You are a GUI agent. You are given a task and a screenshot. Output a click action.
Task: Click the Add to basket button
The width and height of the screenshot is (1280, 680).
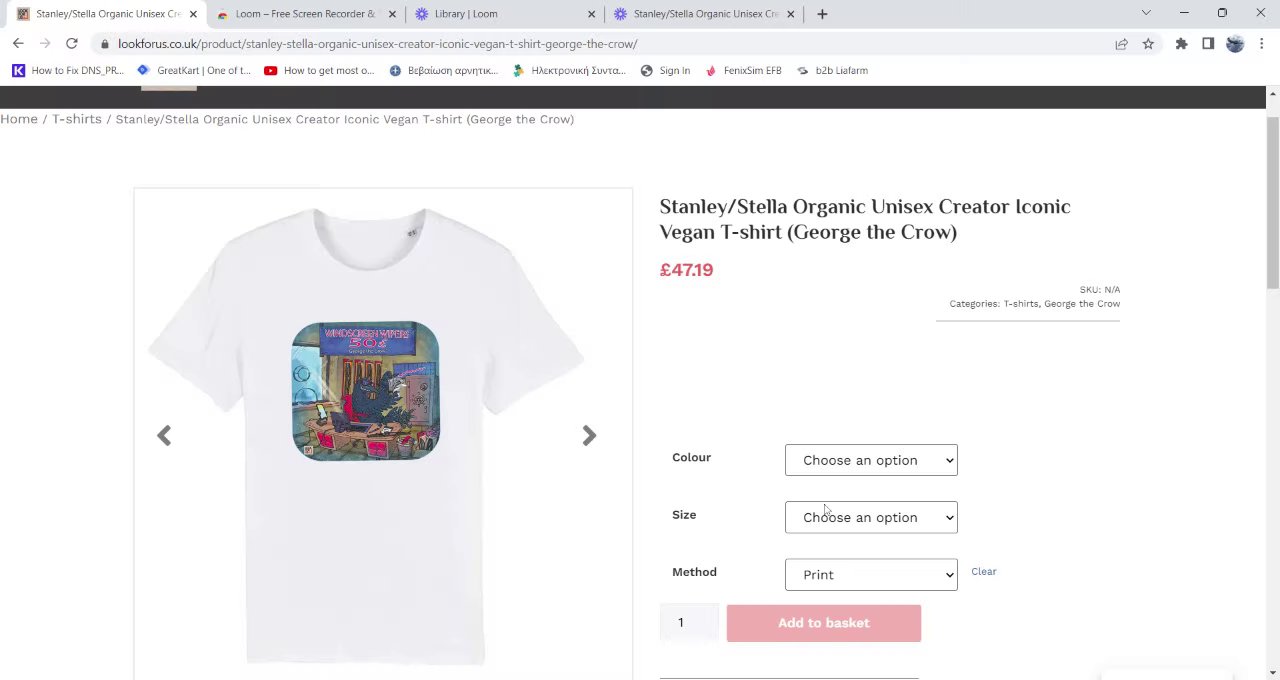[823, 623]
